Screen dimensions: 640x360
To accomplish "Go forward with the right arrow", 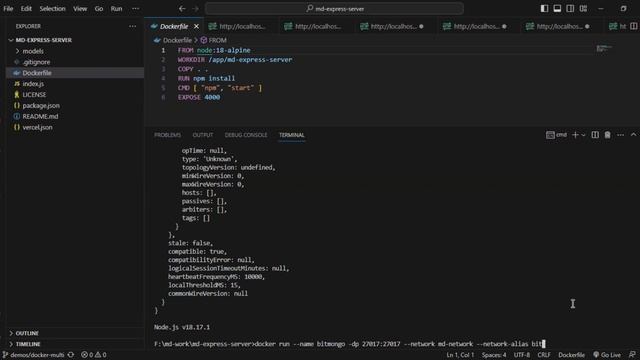I will coord(195,9).
